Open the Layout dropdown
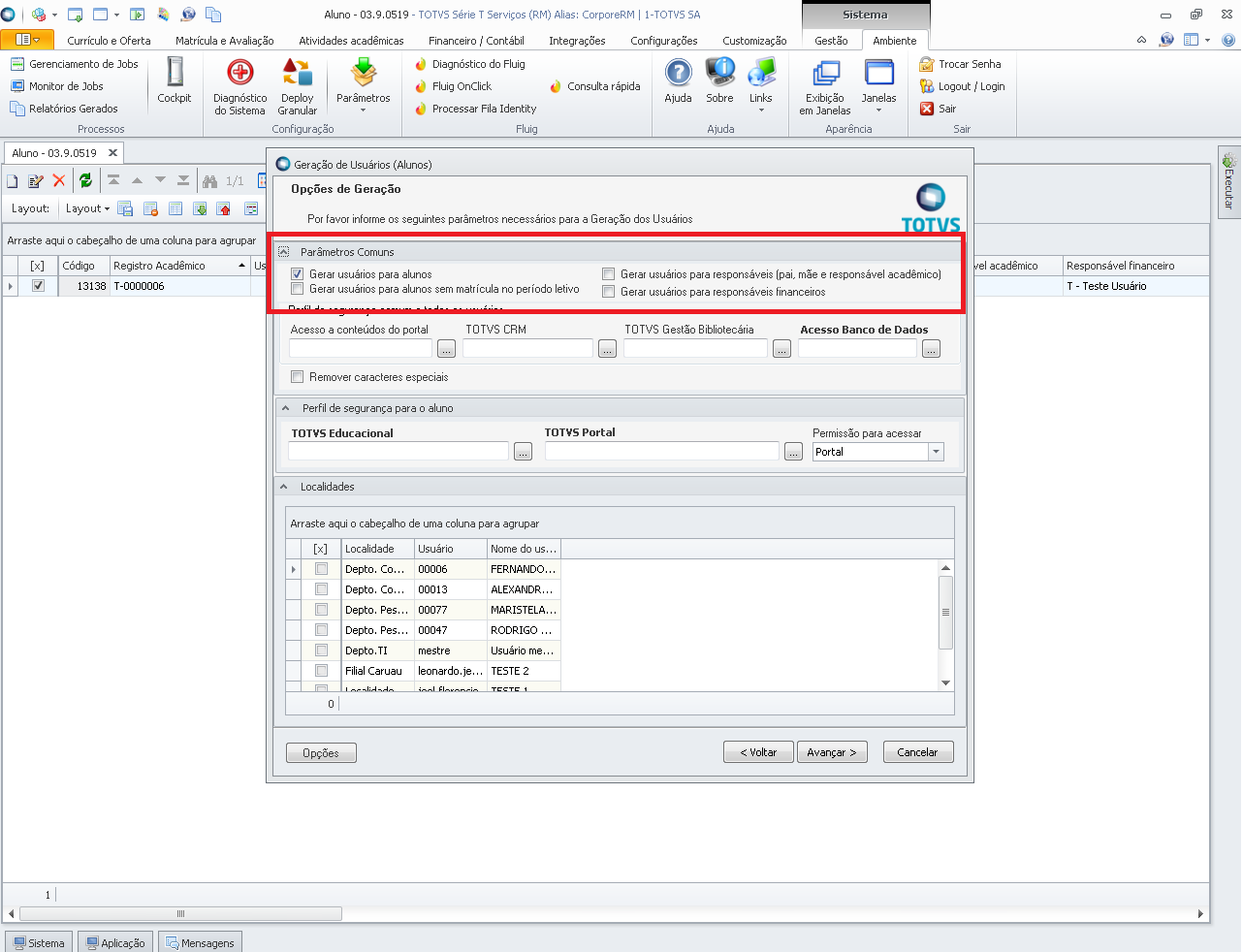The image size is (1243, 952). pos(87,208)
